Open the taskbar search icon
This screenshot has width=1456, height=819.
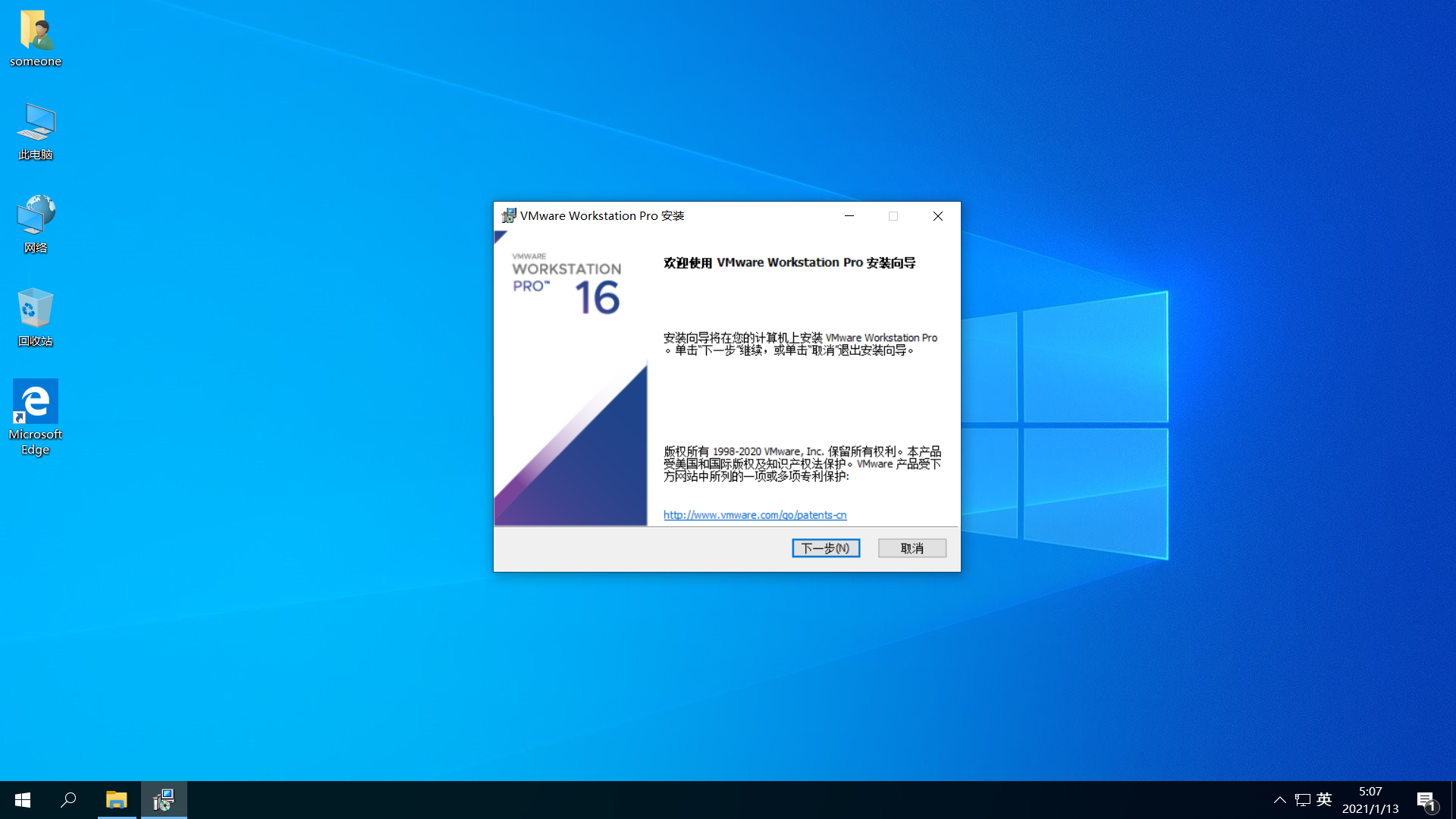pyautogui.click(x=68, y=800)
